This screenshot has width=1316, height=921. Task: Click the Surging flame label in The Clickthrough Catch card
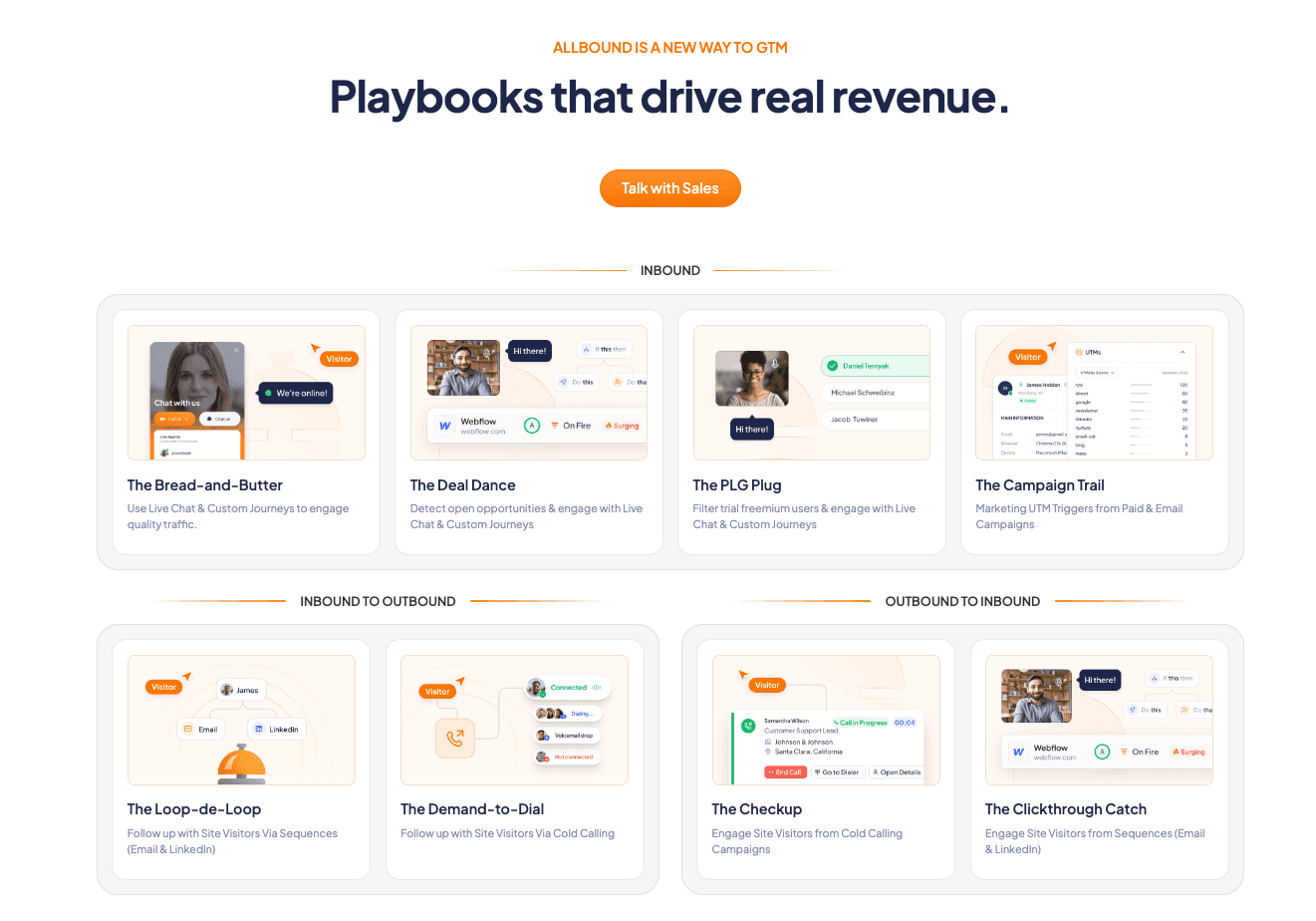(x=1188, y=752)
